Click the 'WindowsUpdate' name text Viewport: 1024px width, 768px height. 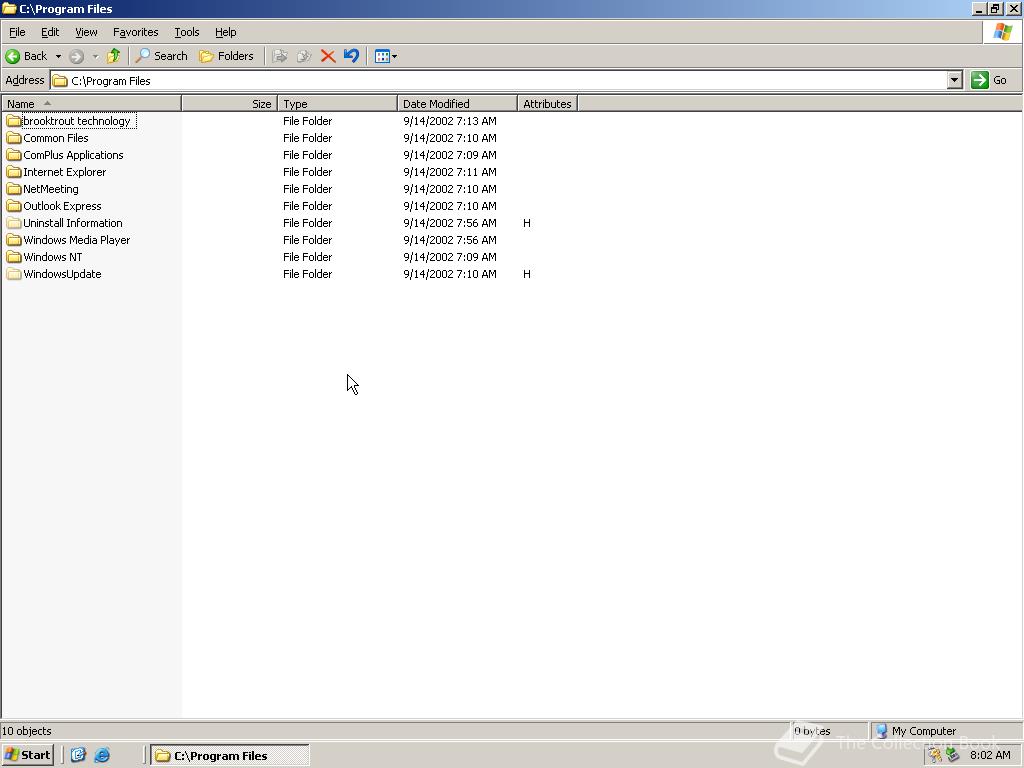click(62, 274)
